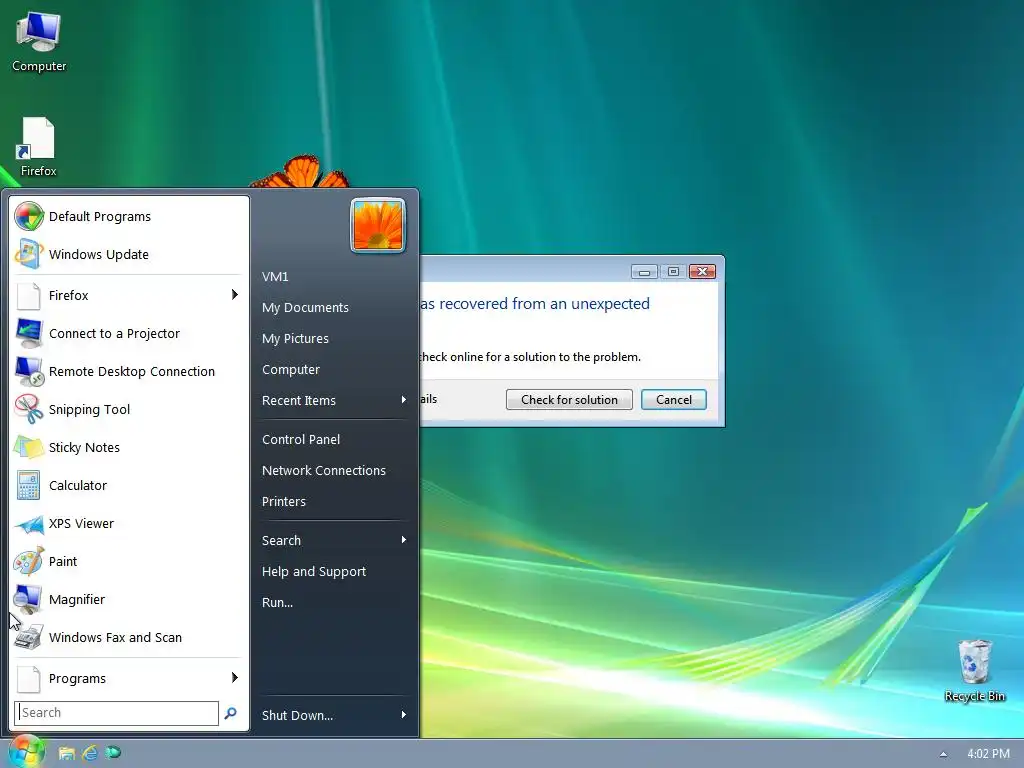This screenshot has width=1024, height=768.
Task: Open Windows Fax and Scan icon
Action: pos(29,637)
